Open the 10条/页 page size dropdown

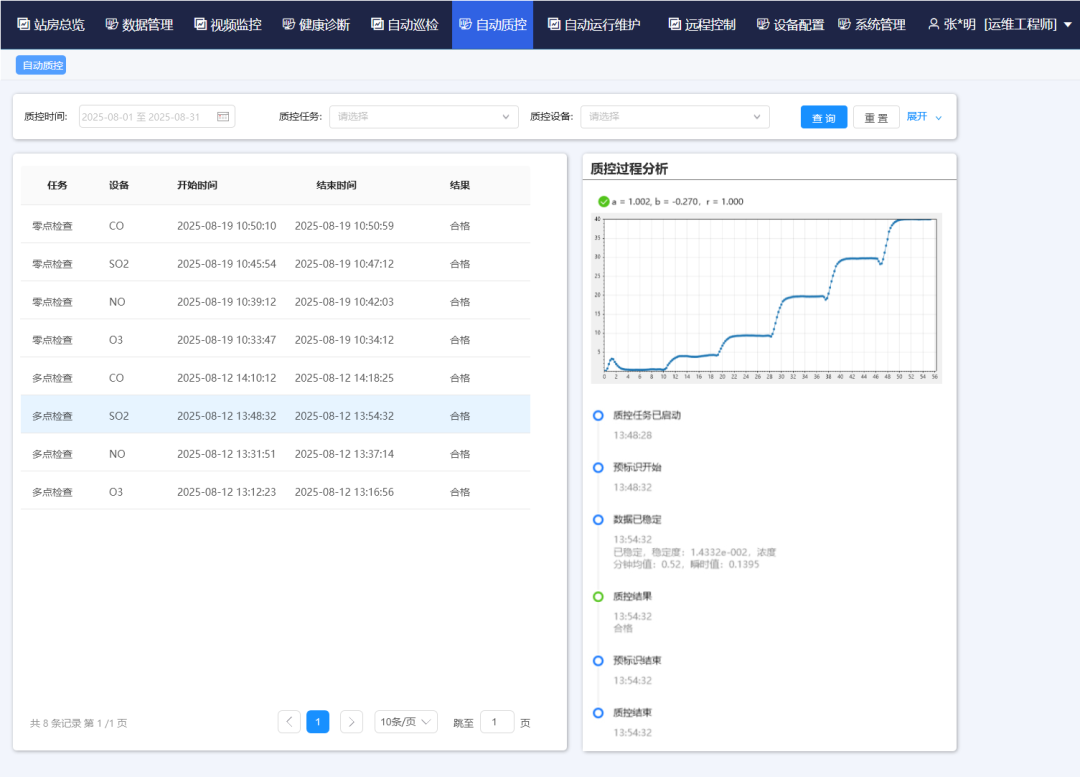tap(406, 722)
